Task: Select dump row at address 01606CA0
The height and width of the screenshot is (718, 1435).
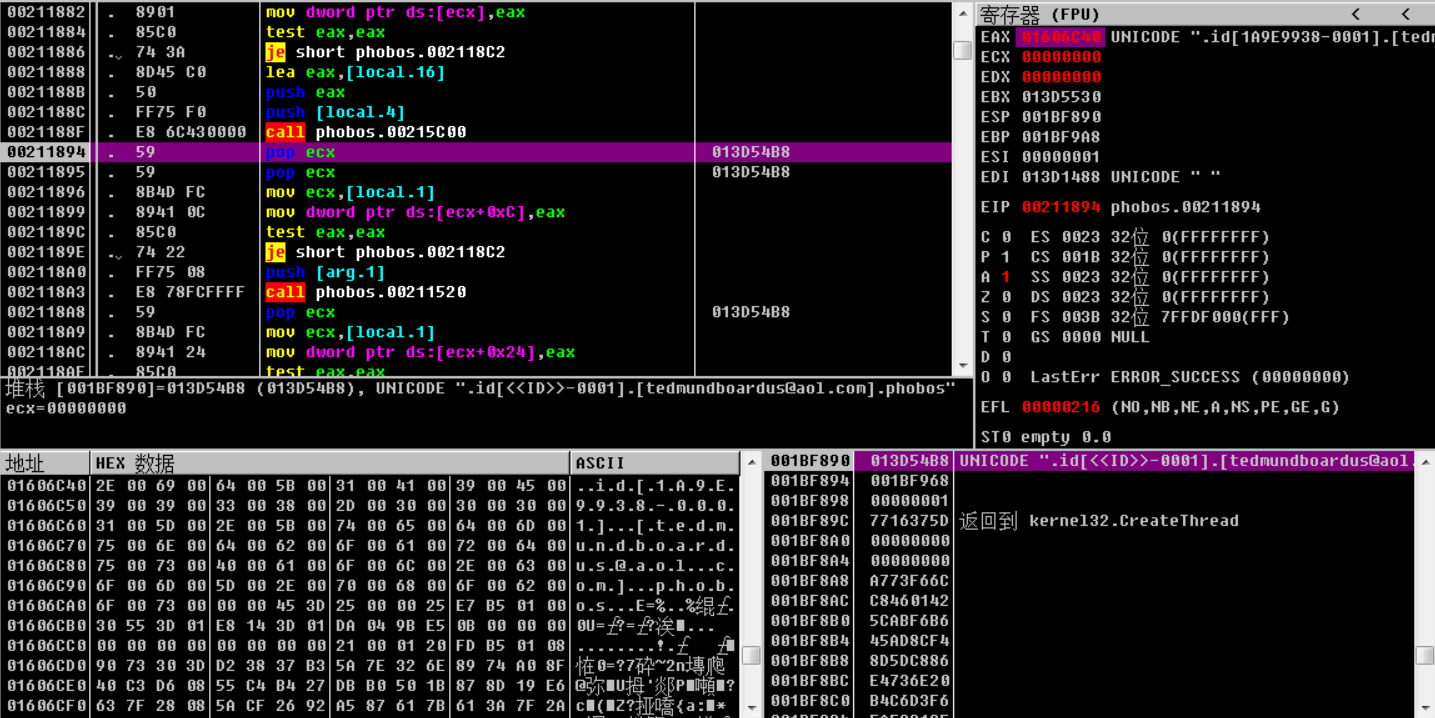Action: tap(370, 605)
